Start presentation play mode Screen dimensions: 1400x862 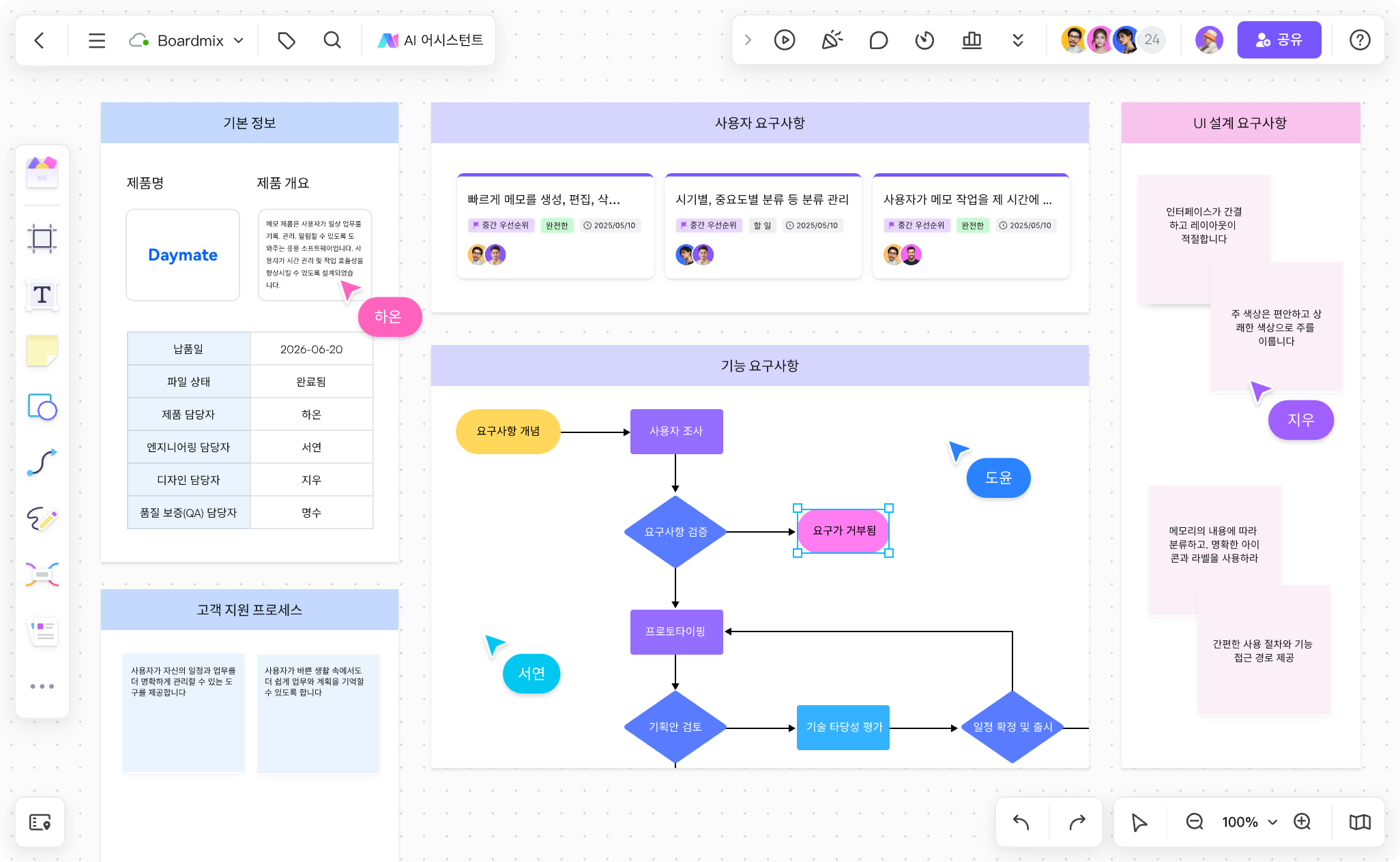tap(785, 40)
